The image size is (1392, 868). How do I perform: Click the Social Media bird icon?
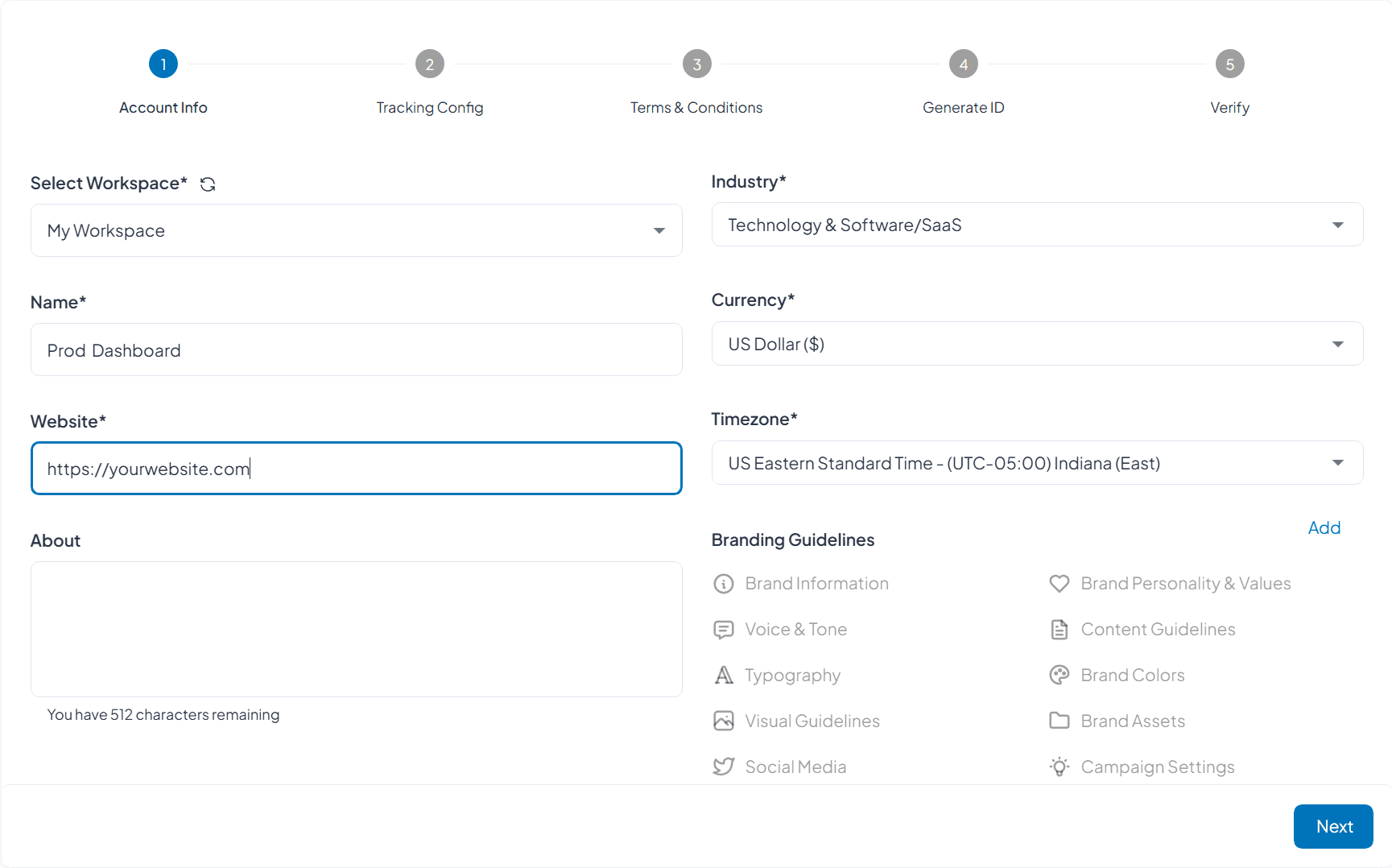[723, 767]
